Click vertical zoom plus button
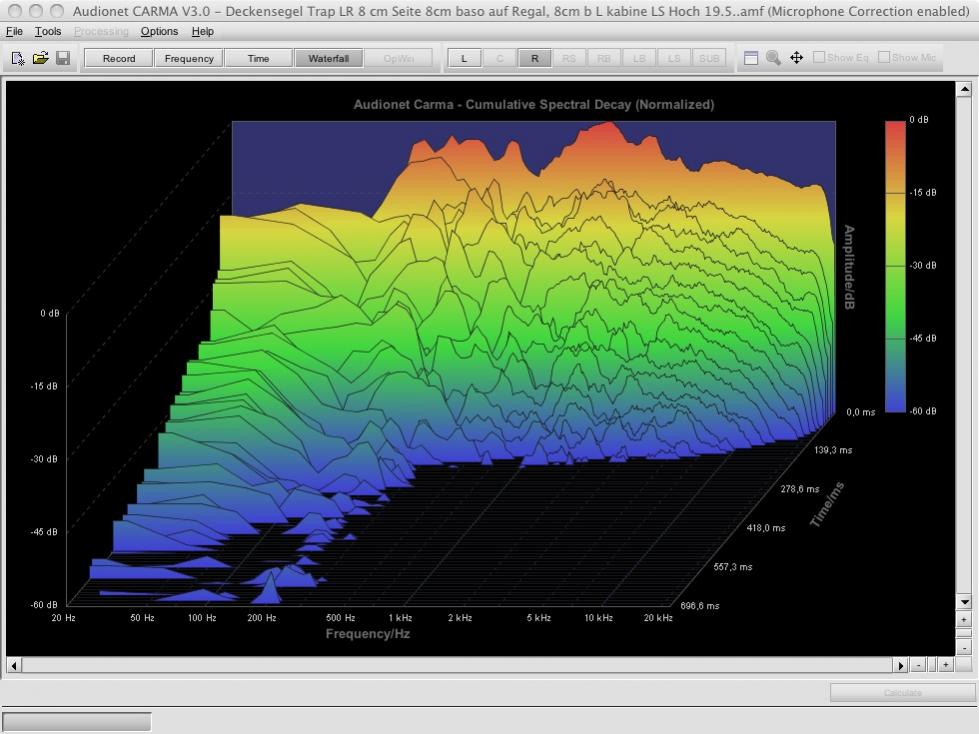Image resolution: width=979 pixels, height=734 pixels. pos(964,620)
